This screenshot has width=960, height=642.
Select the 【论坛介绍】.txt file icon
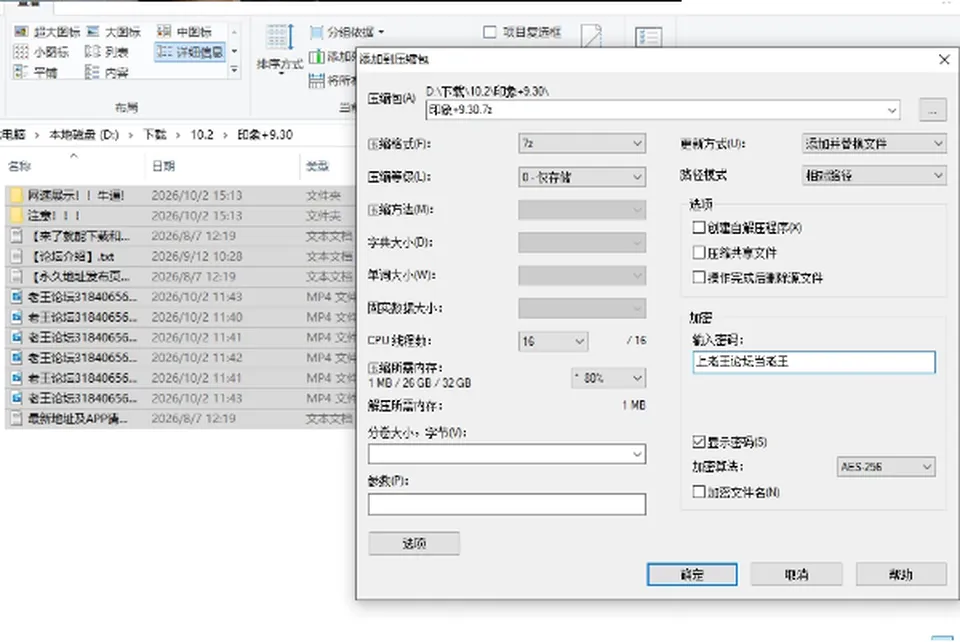[x=17, y=256]
